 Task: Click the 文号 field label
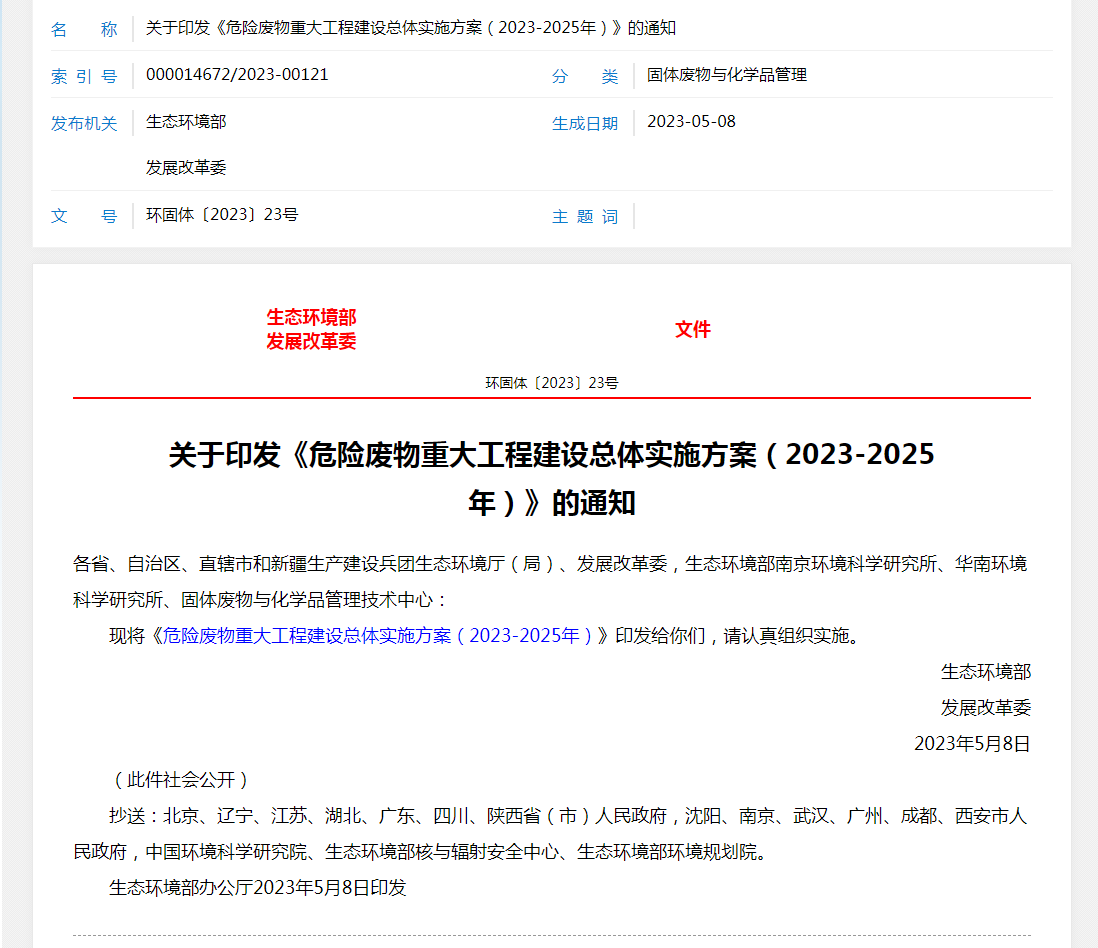(x=84, y=216)
